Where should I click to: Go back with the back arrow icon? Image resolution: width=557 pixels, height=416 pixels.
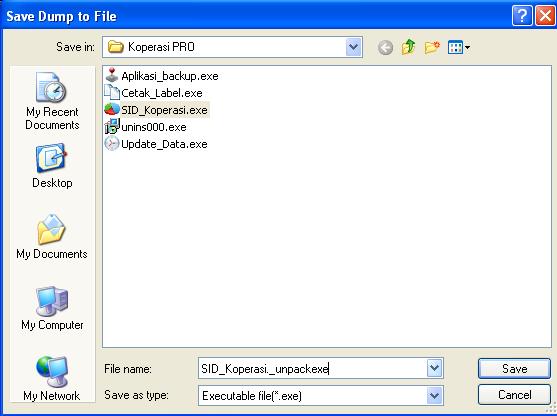(385, 47)
